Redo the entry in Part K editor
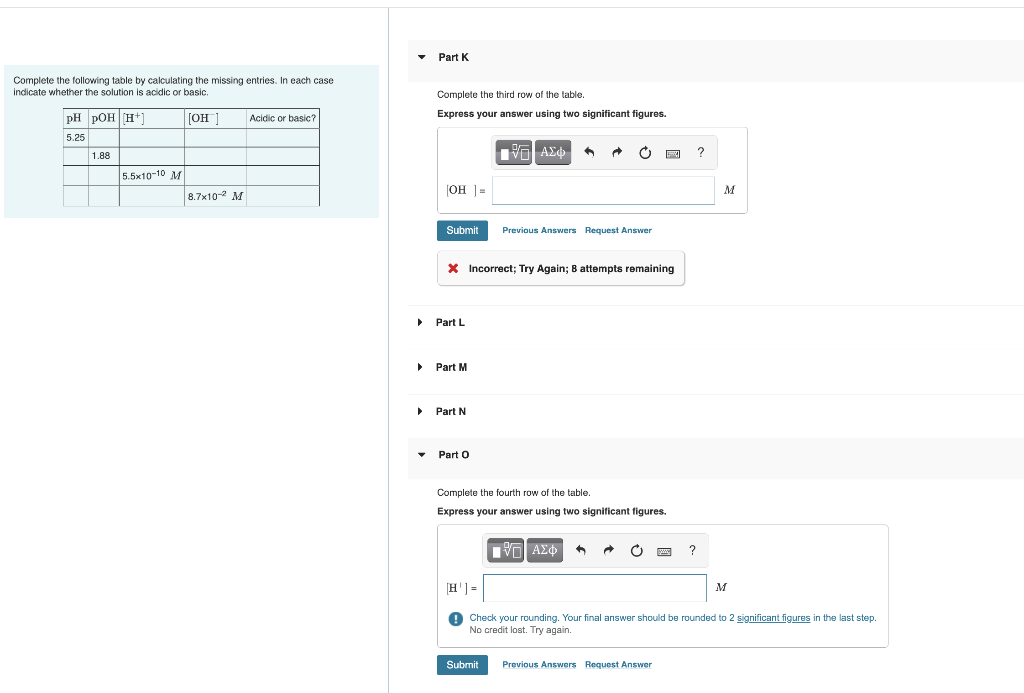1024x693 pixels. tap(616, 152)
